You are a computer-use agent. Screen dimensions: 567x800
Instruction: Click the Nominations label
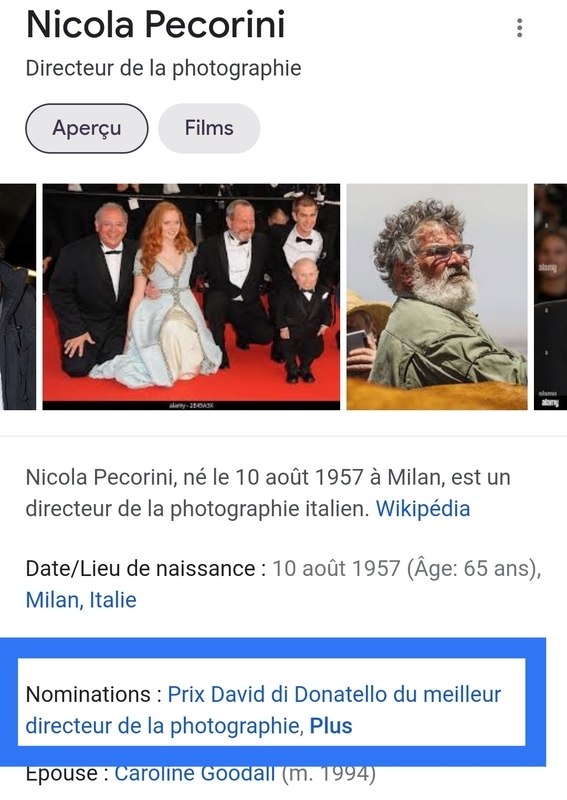tap(93, 694)
